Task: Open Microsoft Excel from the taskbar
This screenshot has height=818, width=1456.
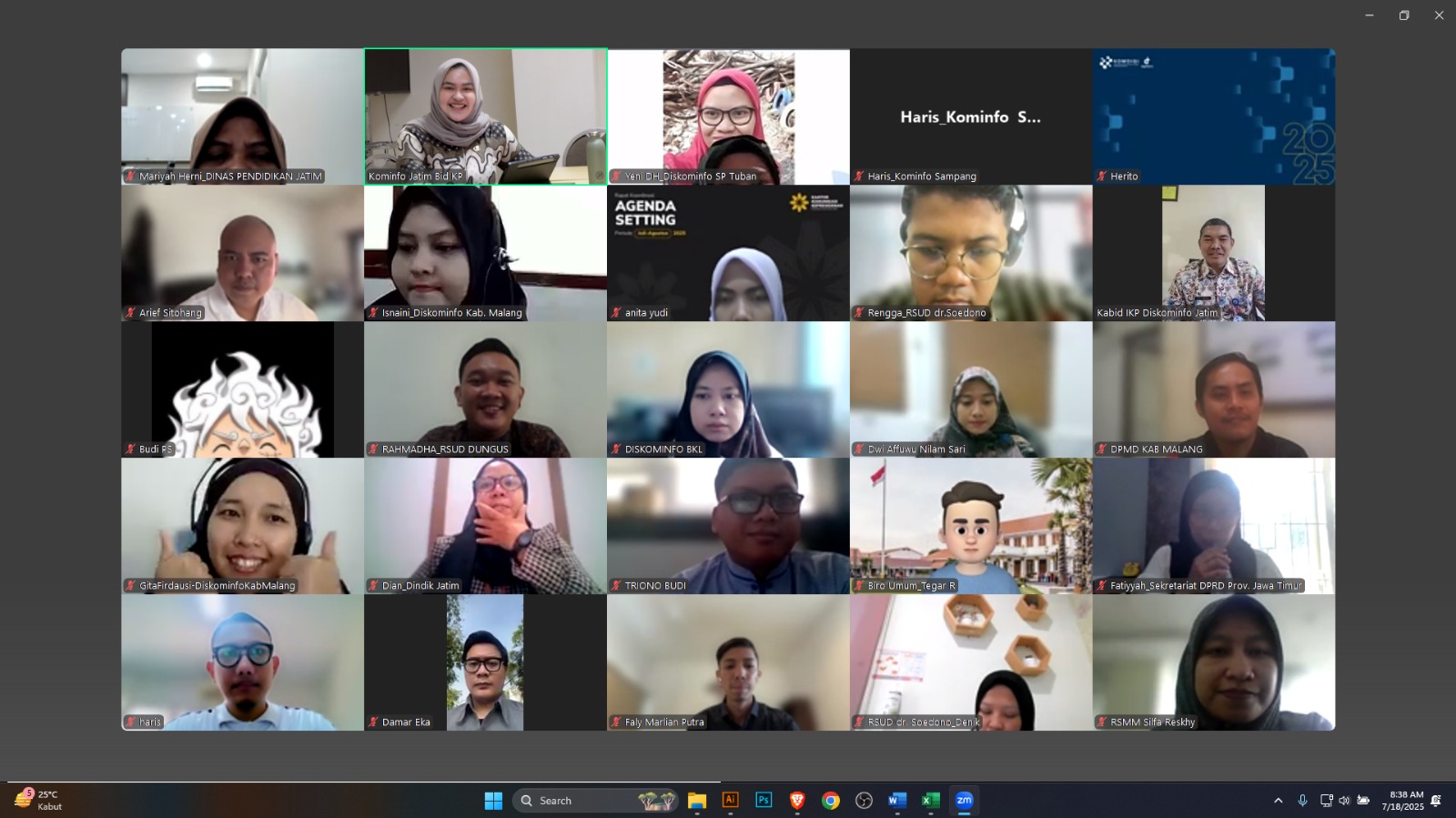Action: (x=930, y=801)
